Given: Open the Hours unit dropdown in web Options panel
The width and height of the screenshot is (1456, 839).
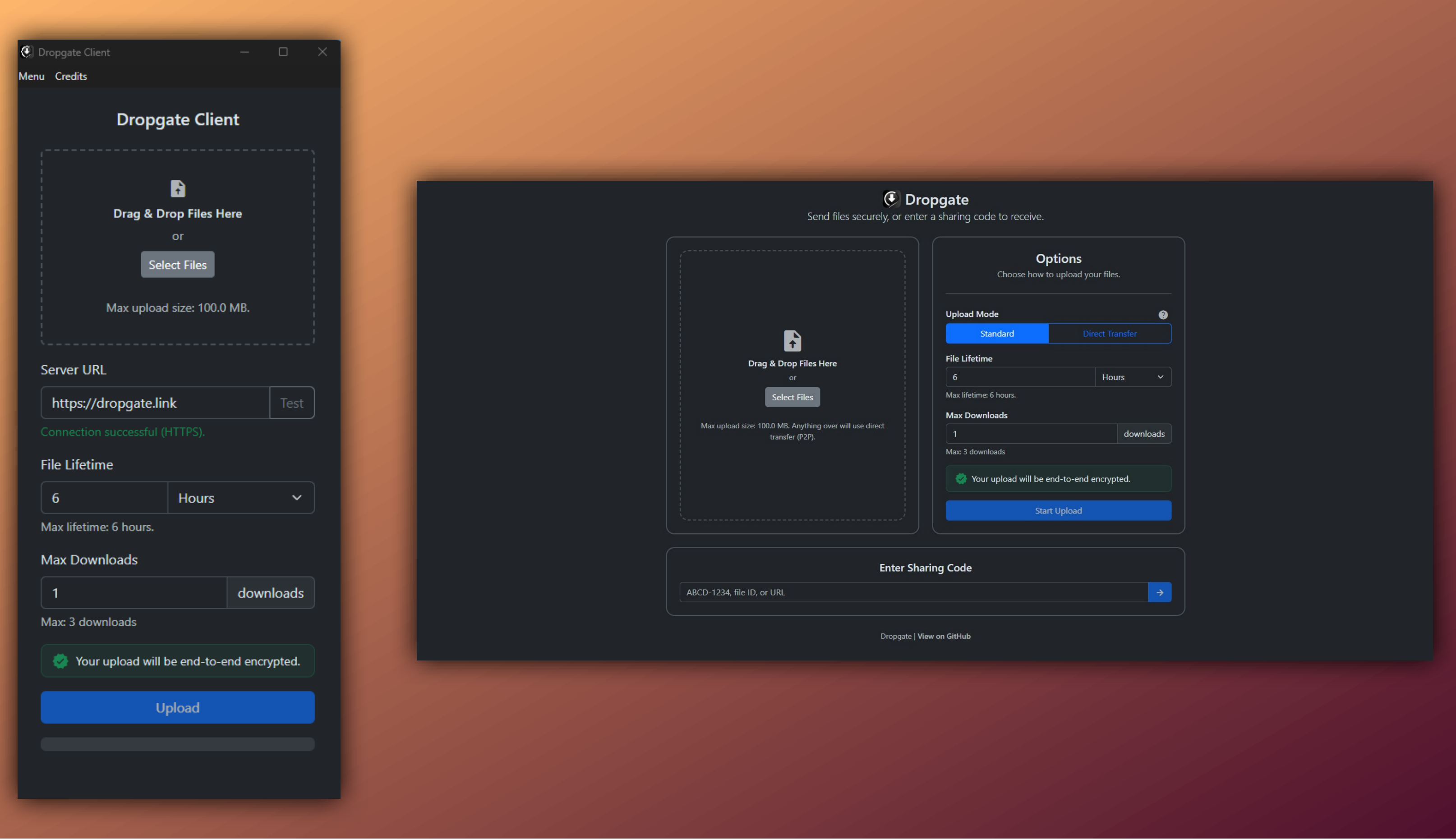Looking at the screenshot, I should pyautogui.click(x=1133, y=377).
